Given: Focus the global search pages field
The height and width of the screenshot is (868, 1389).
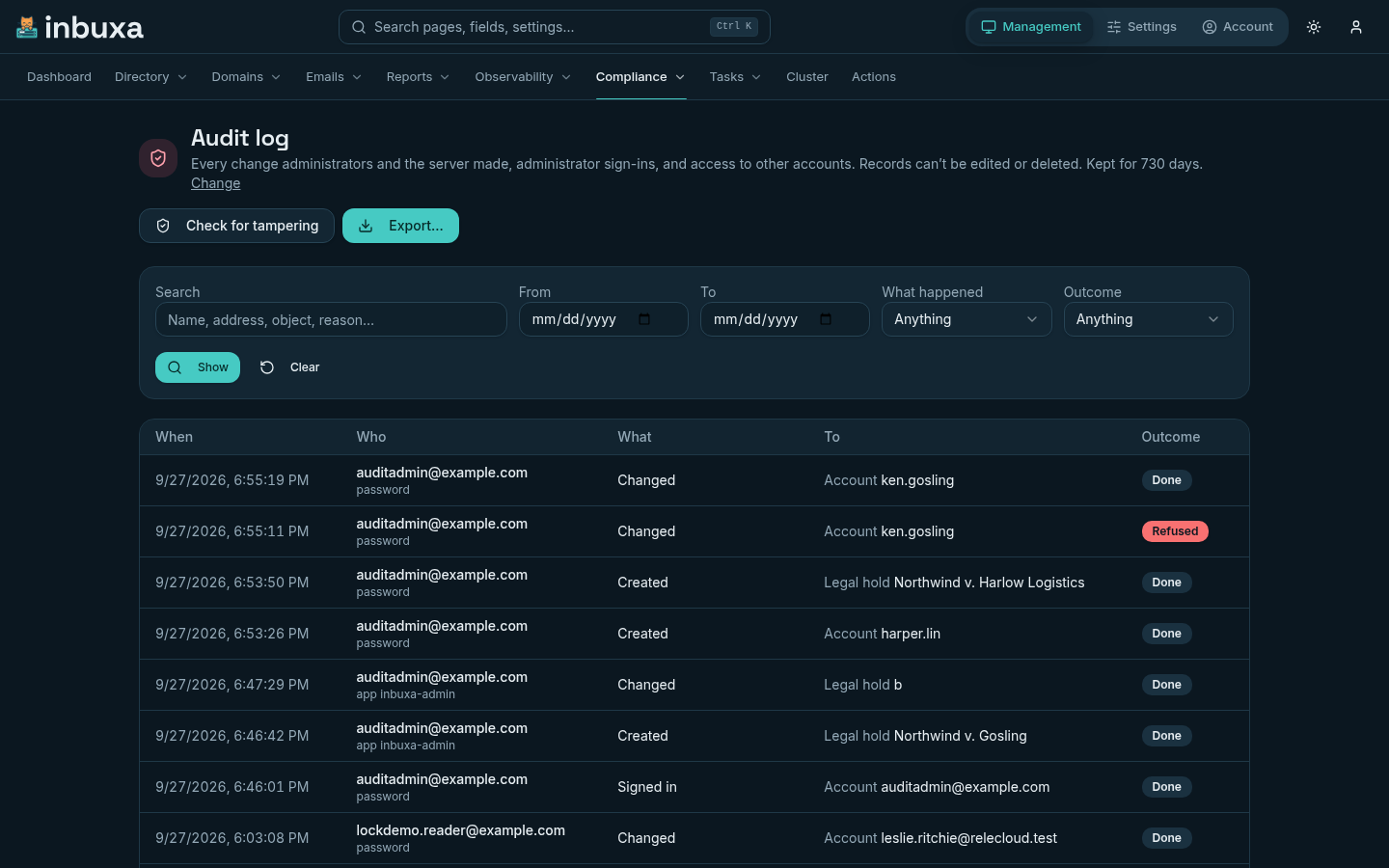Looking at the screenshot, I should pyautogui.click(x=555, y=27).
